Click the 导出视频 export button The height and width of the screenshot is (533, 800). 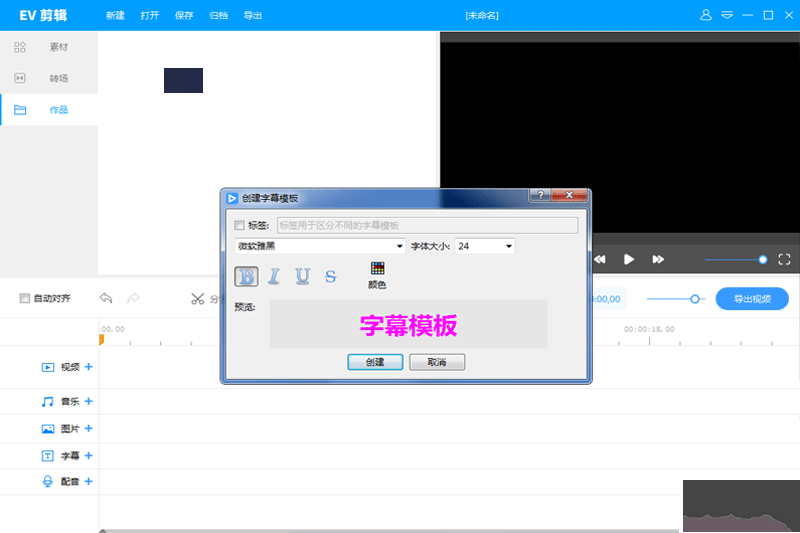tap(752, 299)
